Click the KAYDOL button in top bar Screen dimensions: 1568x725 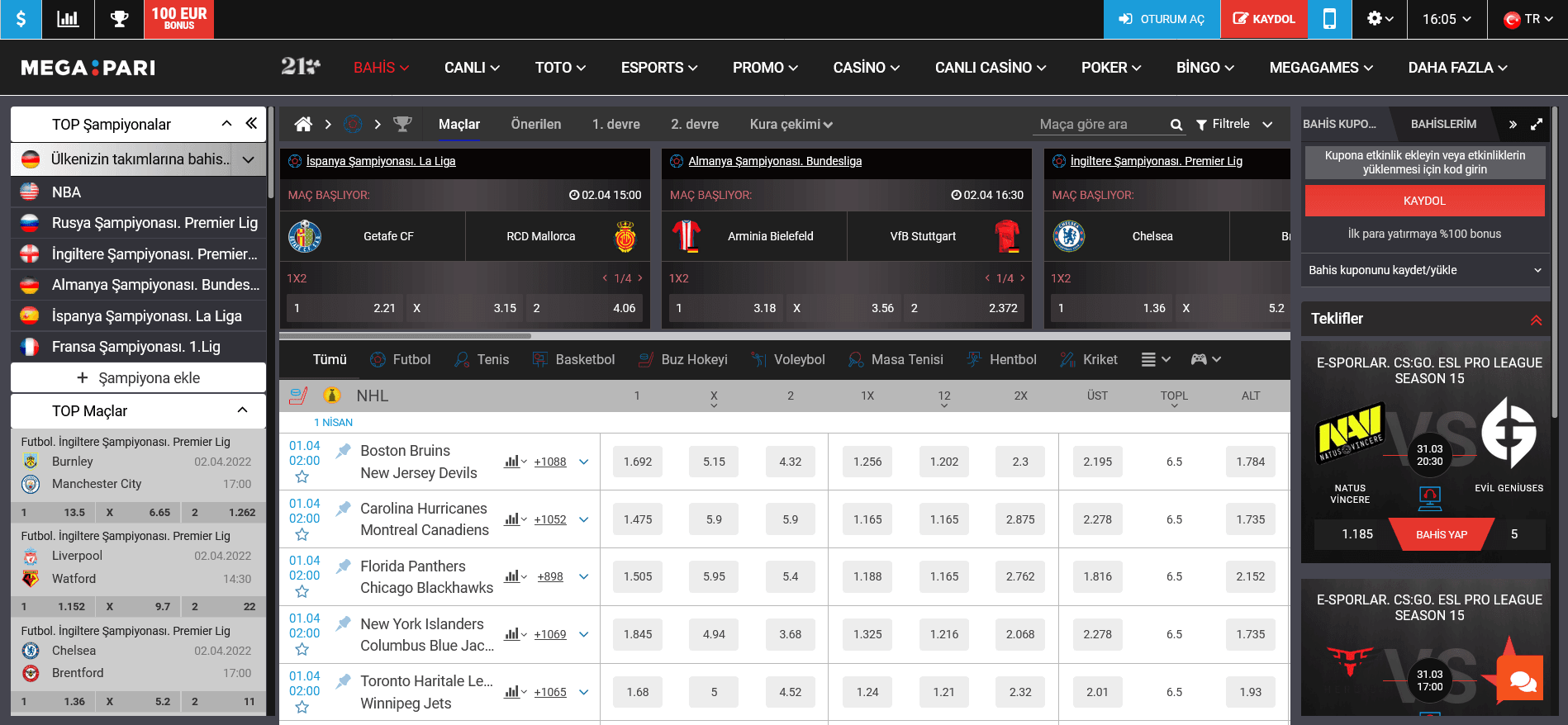point(1264,19)
